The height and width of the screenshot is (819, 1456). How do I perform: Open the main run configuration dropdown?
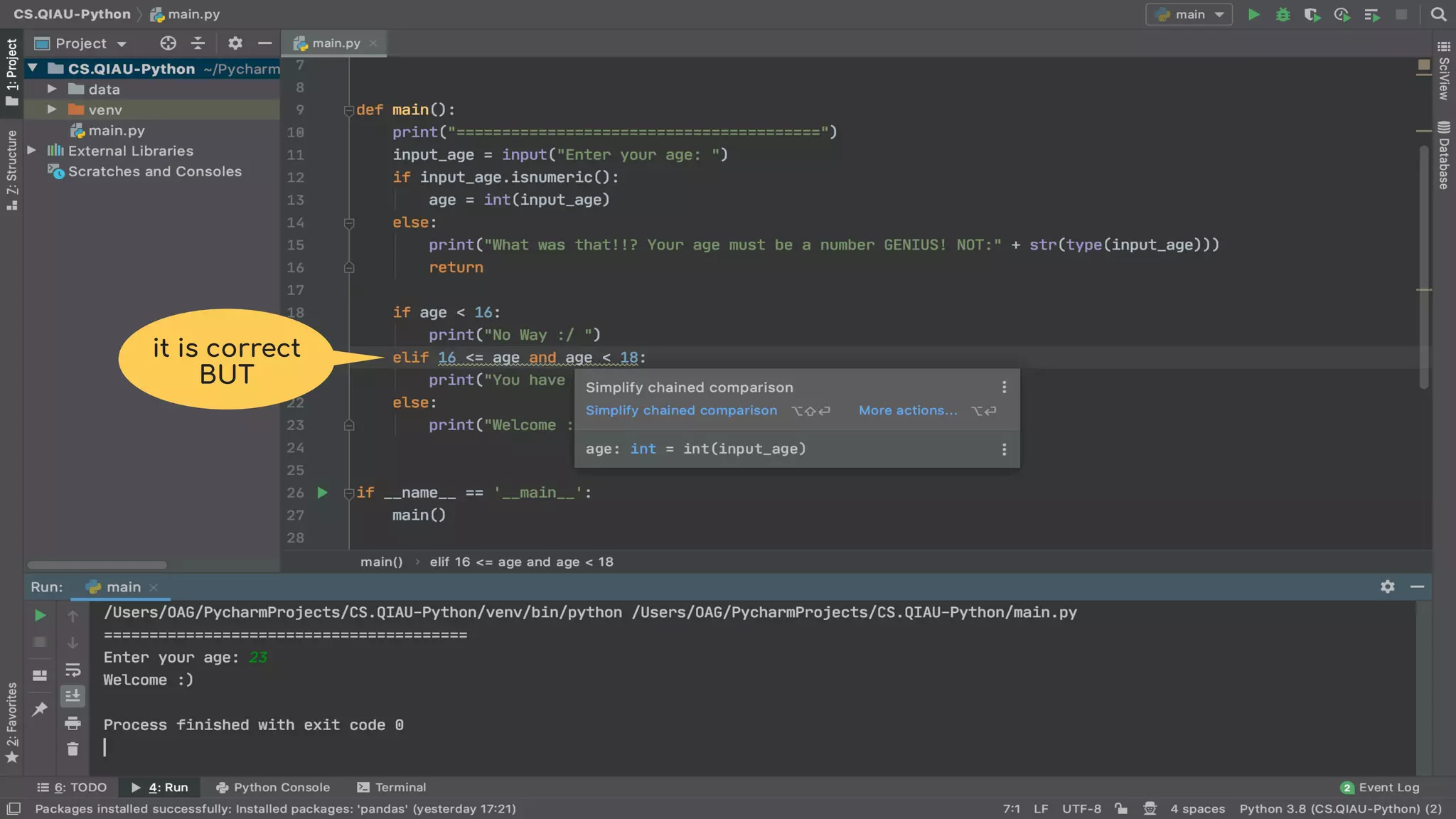pyautogui.click(x=1189, y=14)
